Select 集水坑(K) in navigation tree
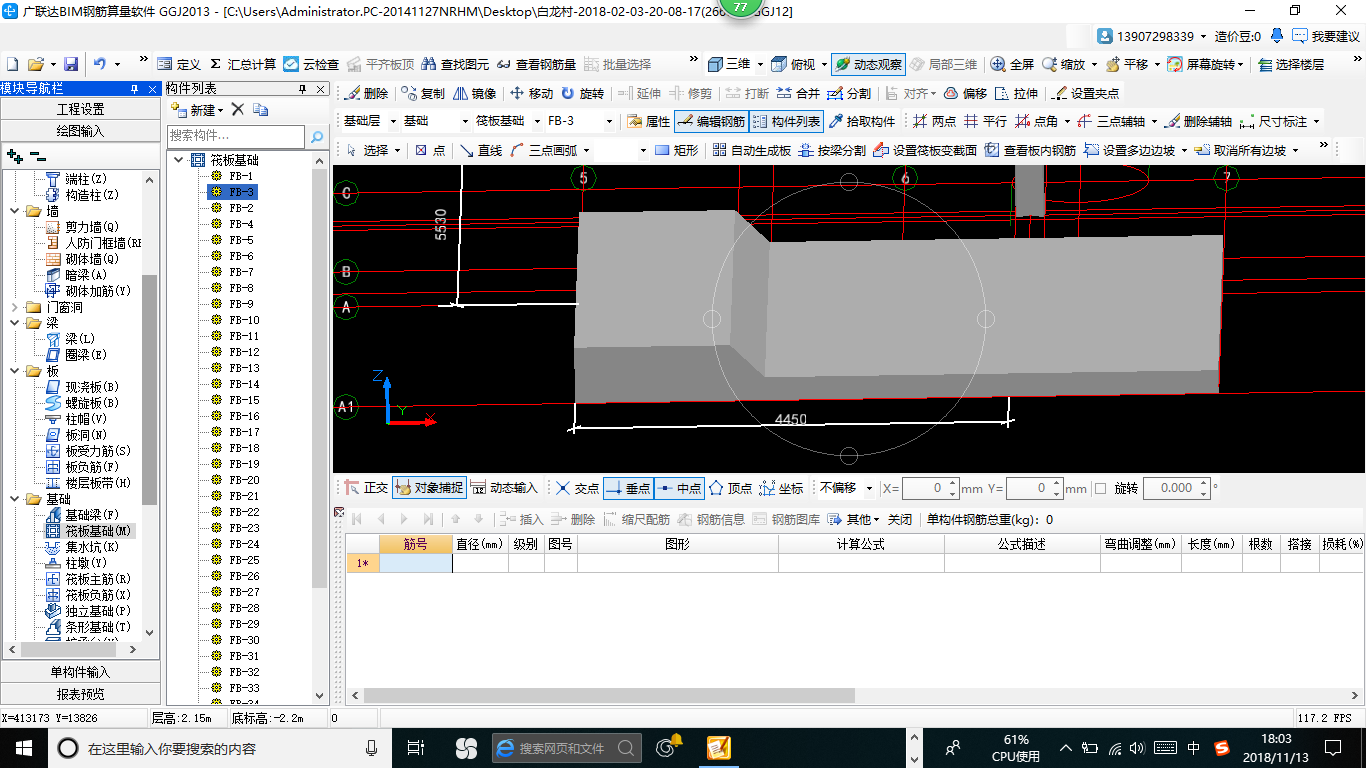The width and height of the screenshot is (1366, 768). point(83,547)
